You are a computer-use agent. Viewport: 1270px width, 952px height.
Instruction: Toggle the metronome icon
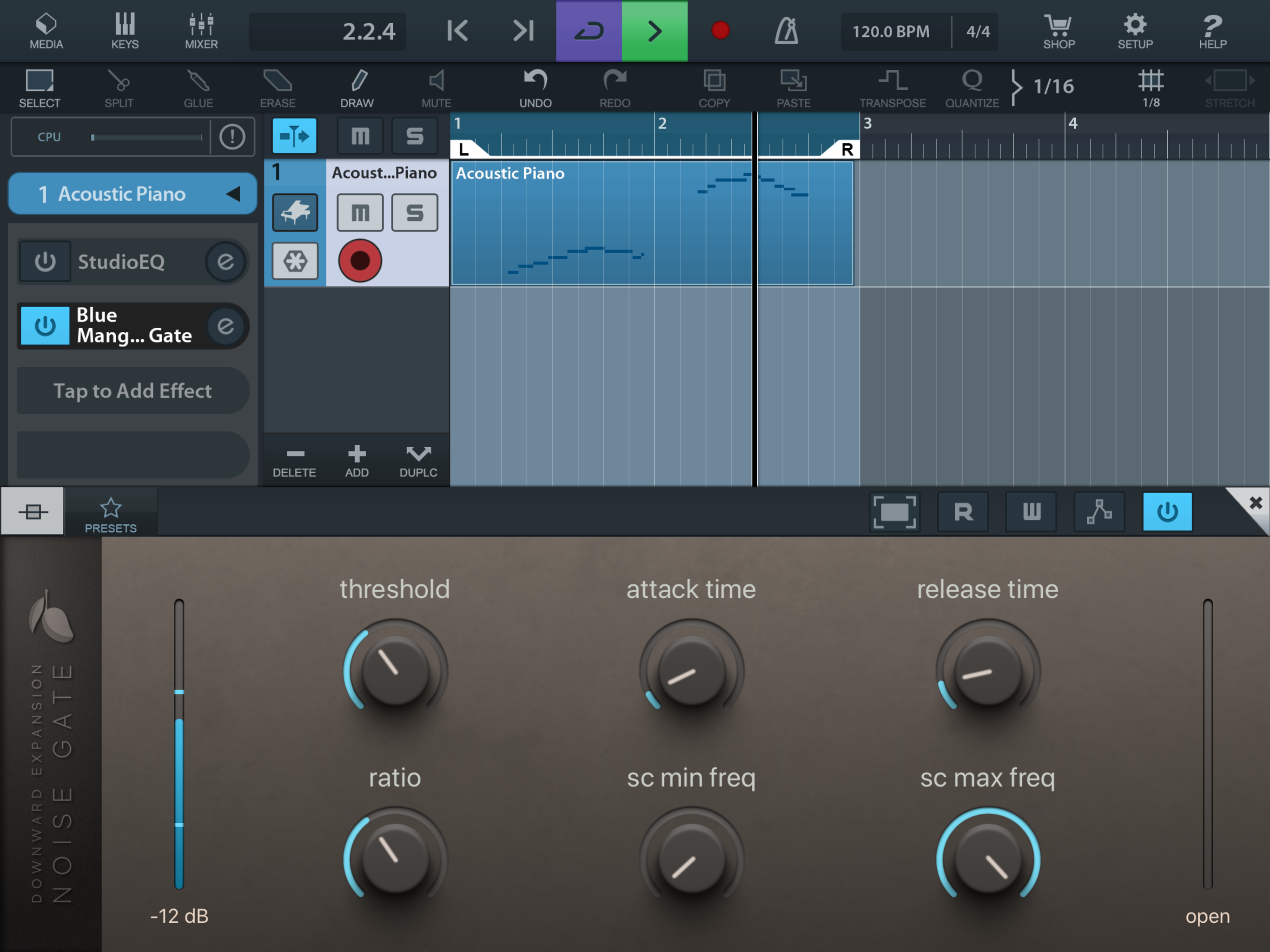[786, 30]
